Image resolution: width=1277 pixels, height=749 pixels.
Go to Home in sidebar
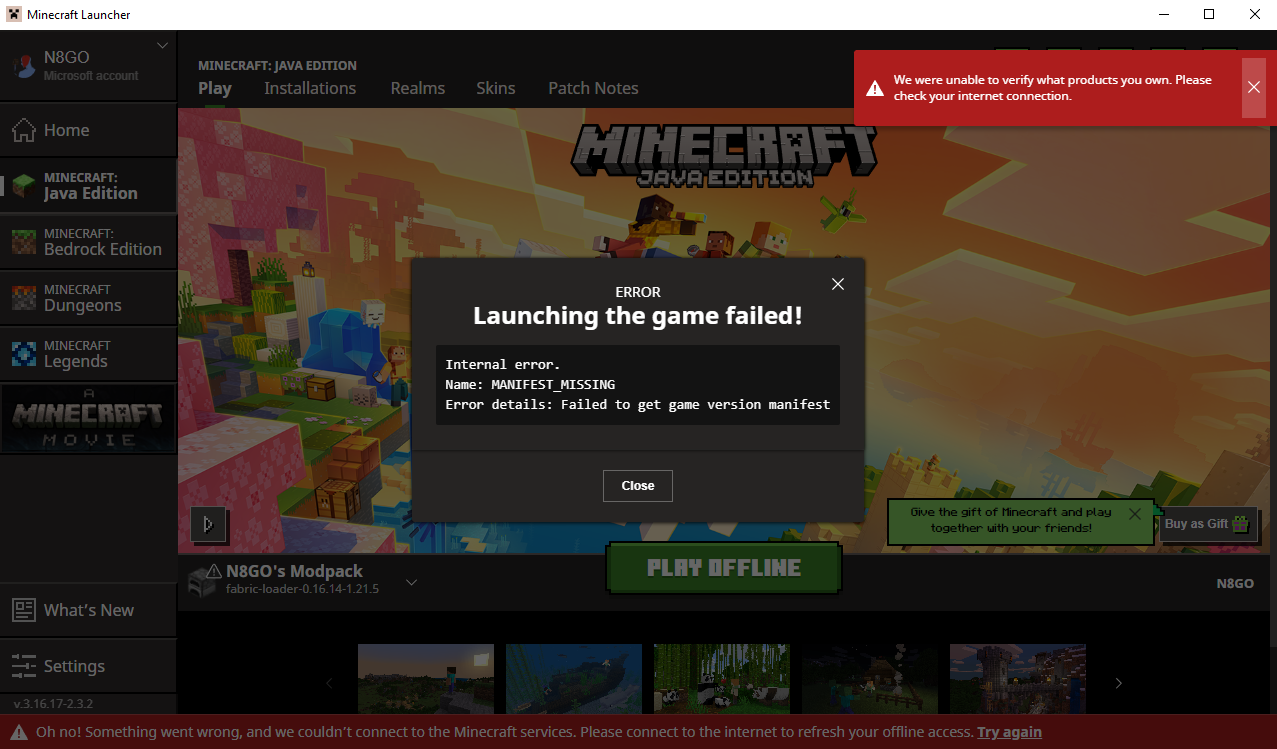point(88,130)
